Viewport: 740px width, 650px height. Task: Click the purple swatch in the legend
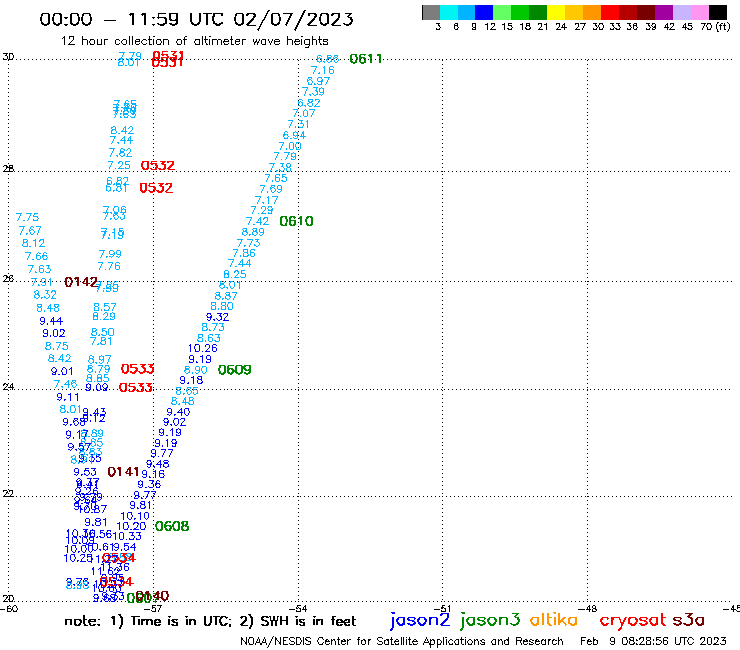pos(664,12)
